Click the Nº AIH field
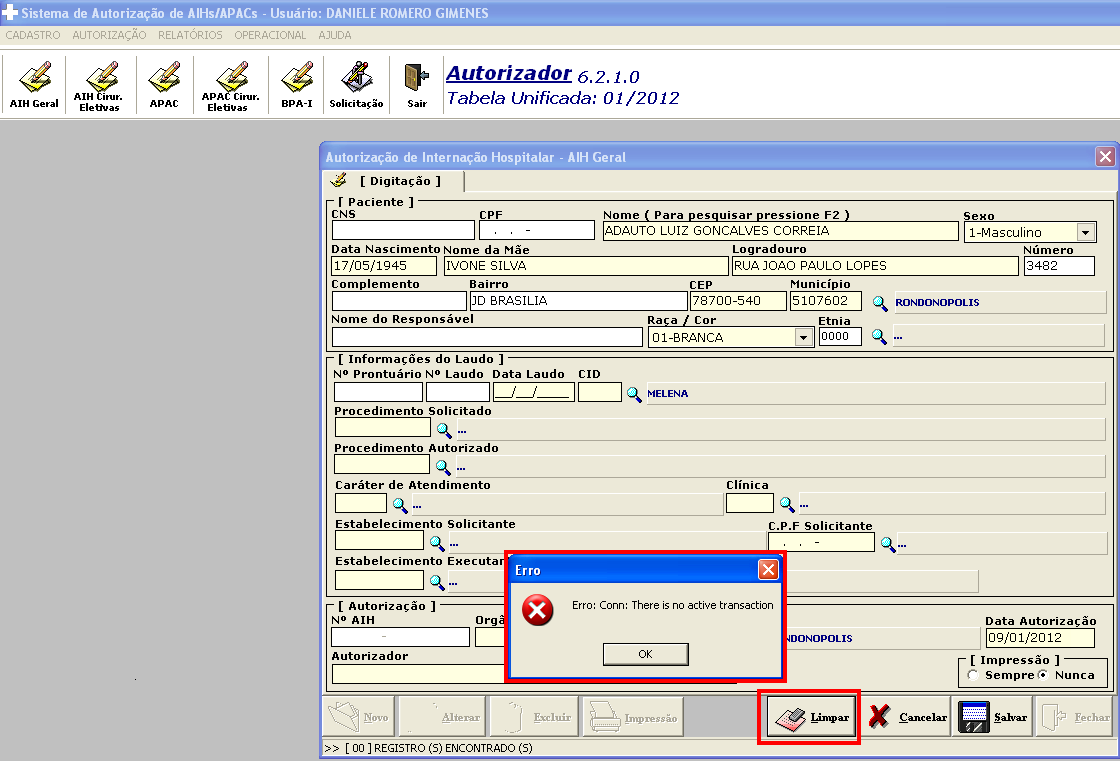The height and width of the screenshot is (761, 1120). [x=400, y=637]
